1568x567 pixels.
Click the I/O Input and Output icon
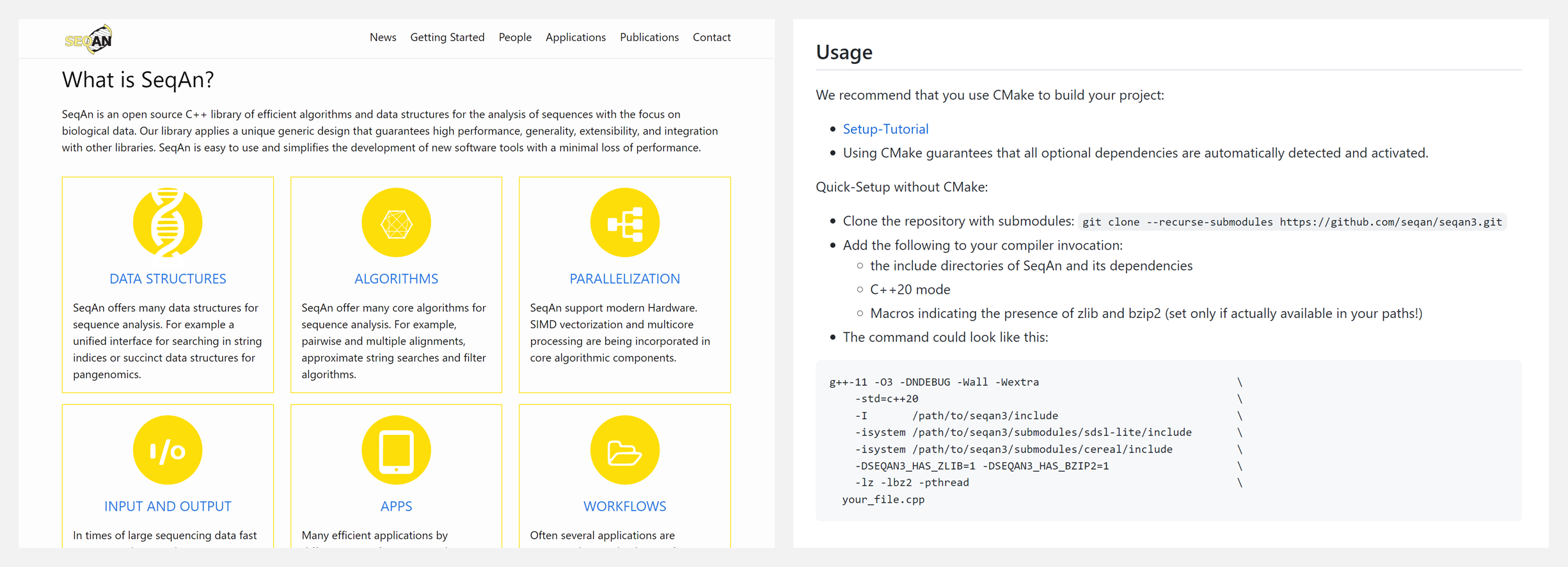click(168, 450)
